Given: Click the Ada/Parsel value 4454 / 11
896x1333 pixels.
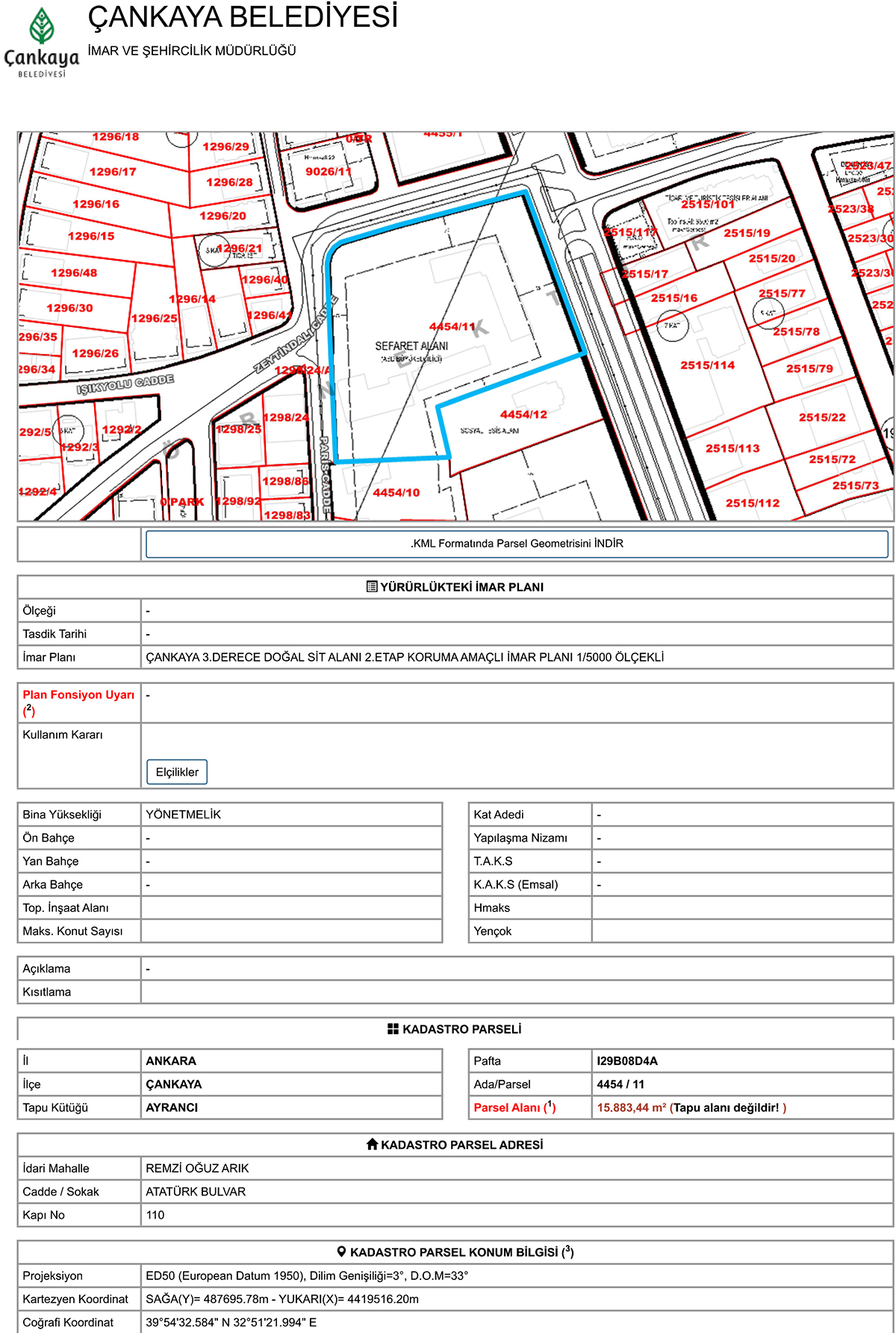Looking at the screenshot, I should point(620,1084).
